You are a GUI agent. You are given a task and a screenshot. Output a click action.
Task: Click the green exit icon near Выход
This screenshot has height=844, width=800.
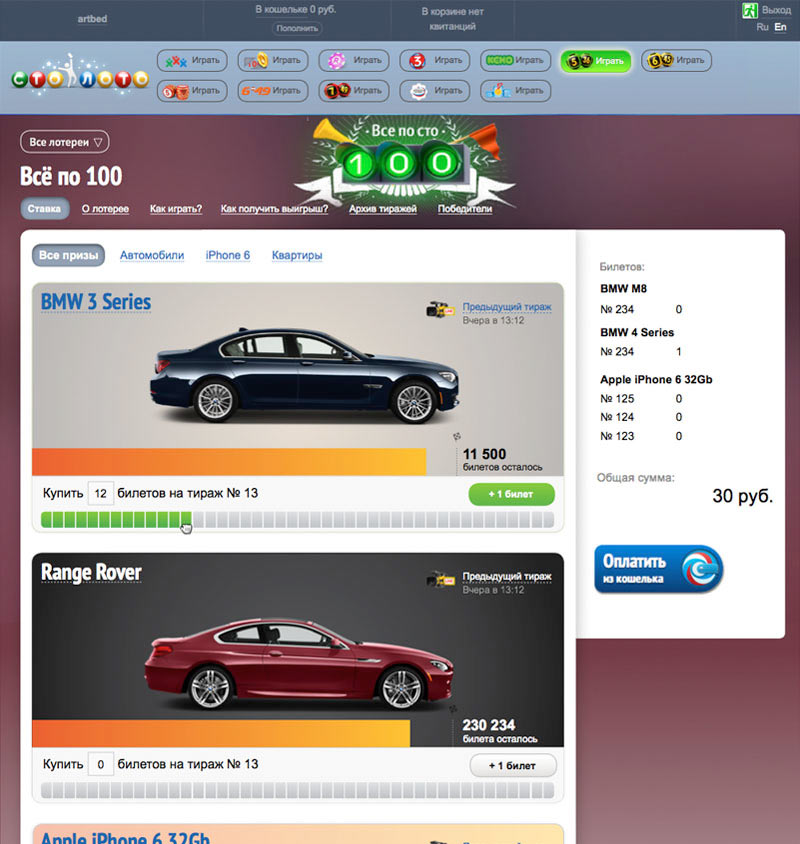tap(749, 10)
